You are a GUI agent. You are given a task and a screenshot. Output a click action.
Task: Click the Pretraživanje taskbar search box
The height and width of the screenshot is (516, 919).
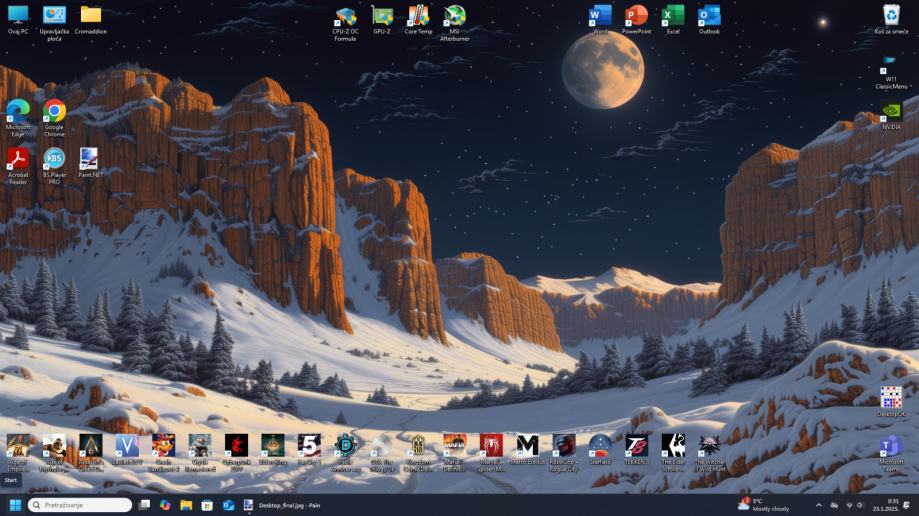(x=80, y=505)
